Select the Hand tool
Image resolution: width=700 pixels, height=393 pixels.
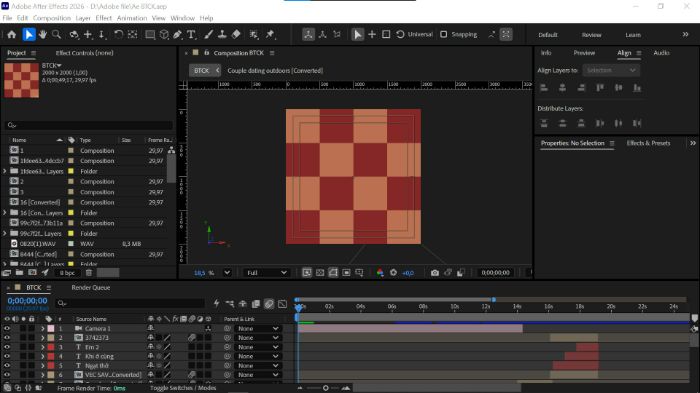coord(42,34)
